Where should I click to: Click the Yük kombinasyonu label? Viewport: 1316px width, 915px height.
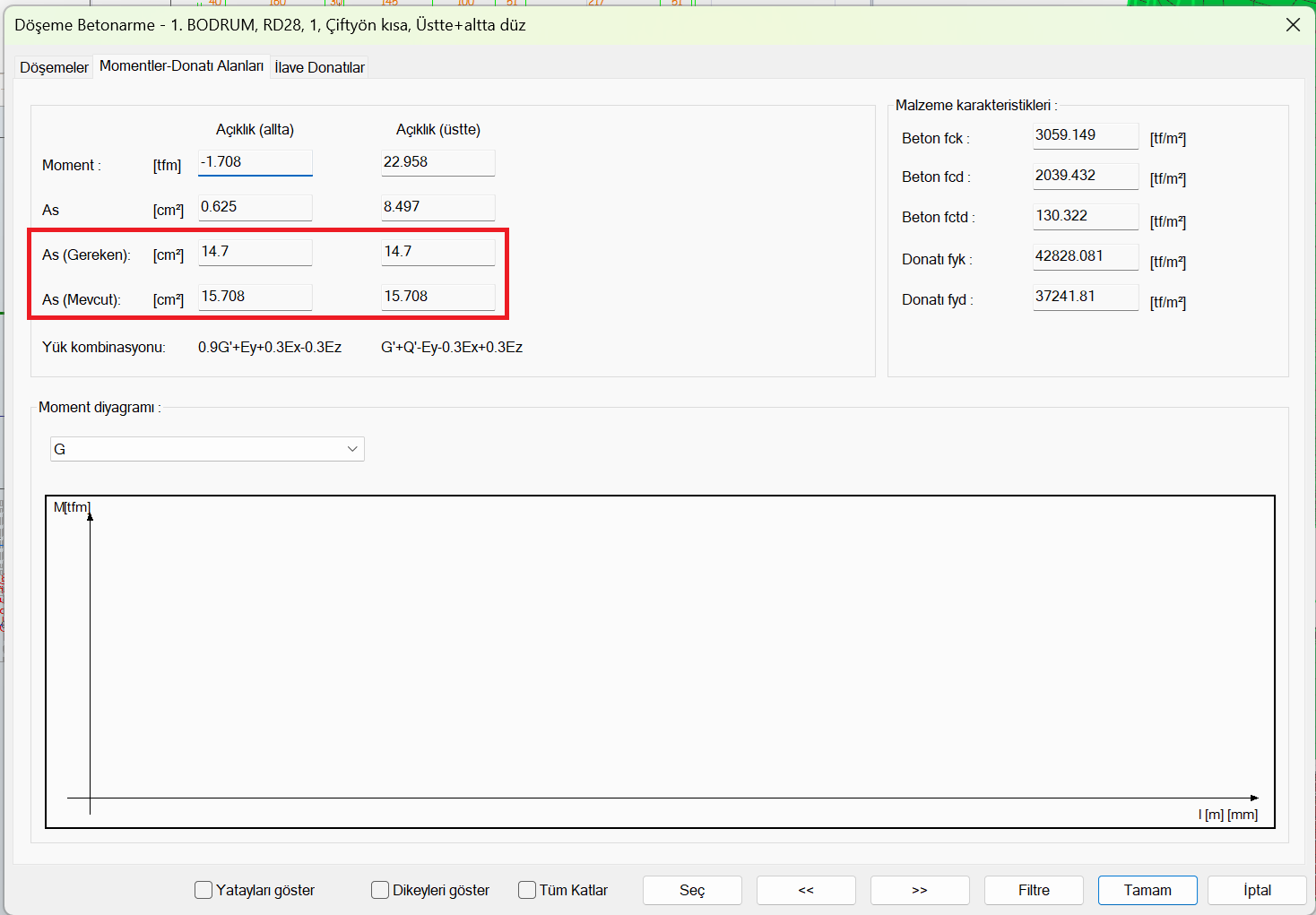104,347
